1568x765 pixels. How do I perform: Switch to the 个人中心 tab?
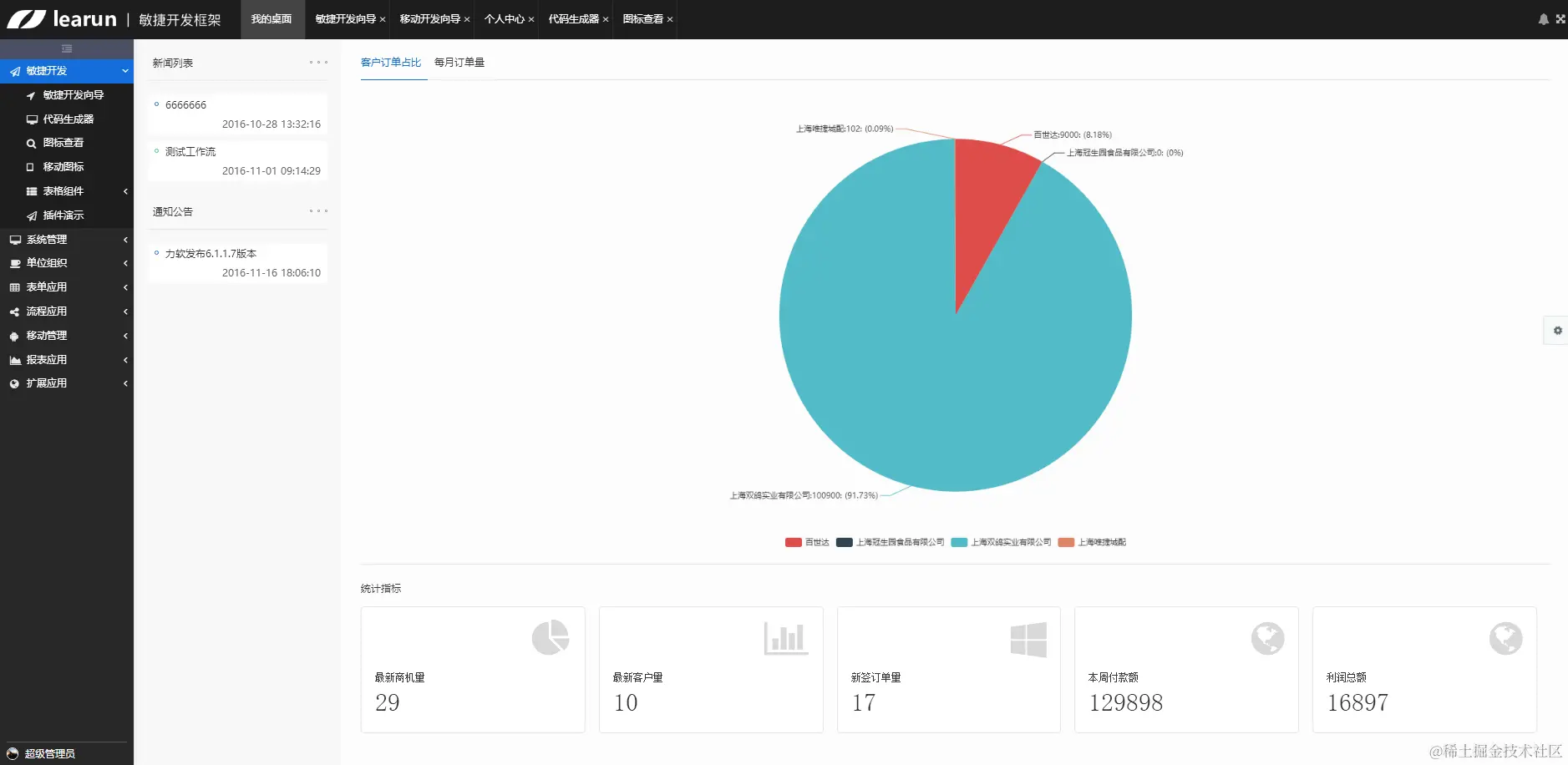505,19
